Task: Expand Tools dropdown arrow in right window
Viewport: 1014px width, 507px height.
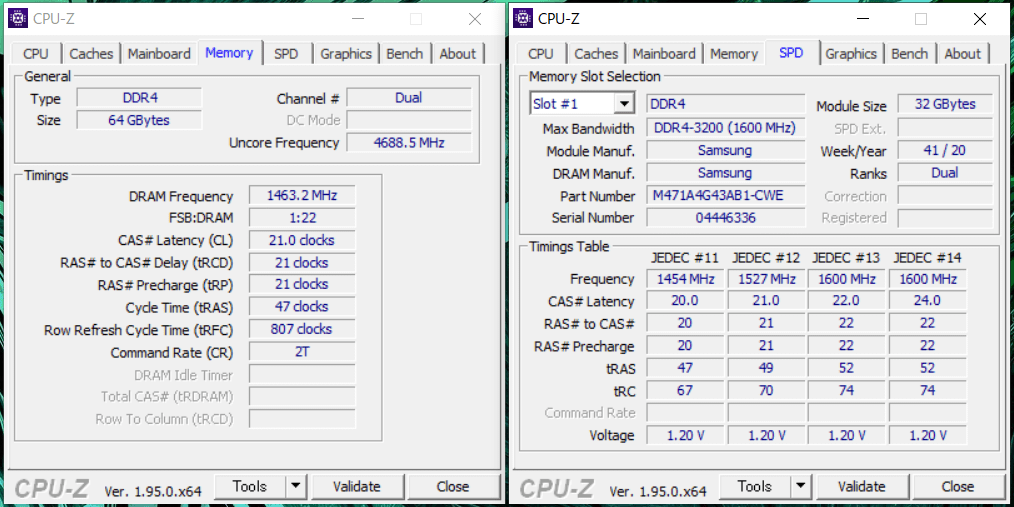Action: pyautogui.click(x=800, y=487)
